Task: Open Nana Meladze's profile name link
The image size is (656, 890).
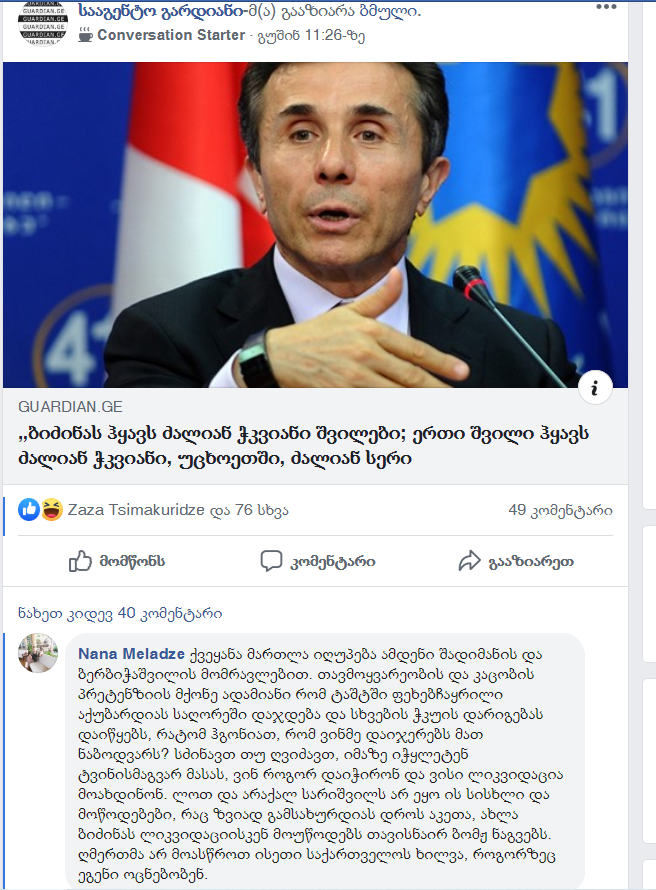Action: (x=131, y=654)
